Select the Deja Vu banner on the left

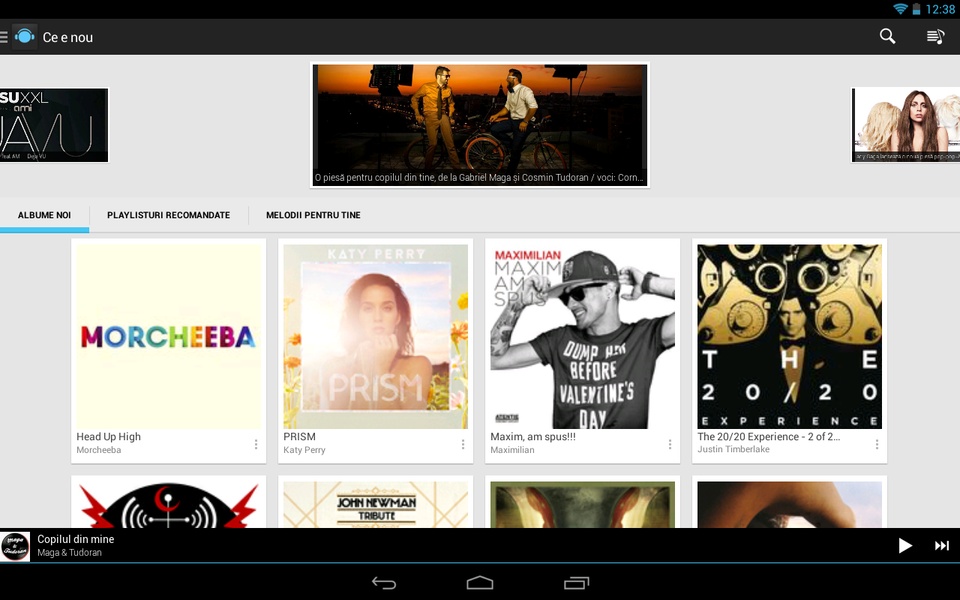click(x=54, y=125)
